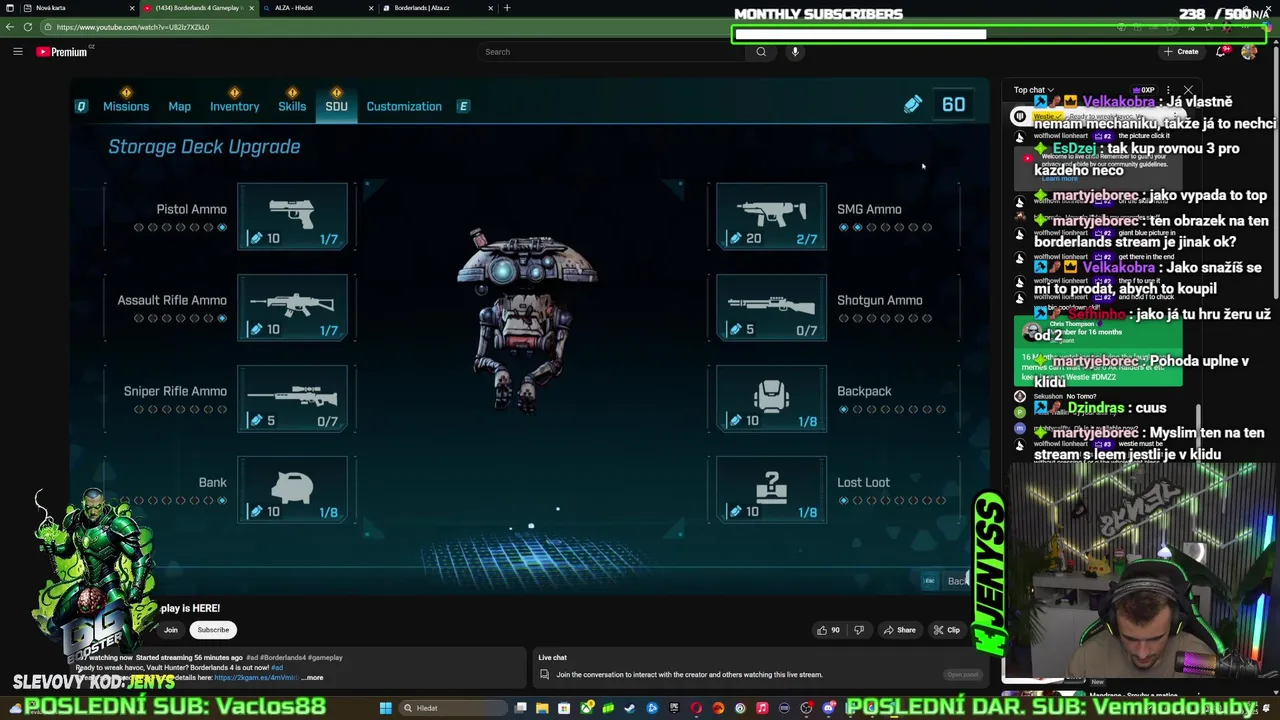Click the E next-tab key icon

pyautogui.click(x=463, y=106)
